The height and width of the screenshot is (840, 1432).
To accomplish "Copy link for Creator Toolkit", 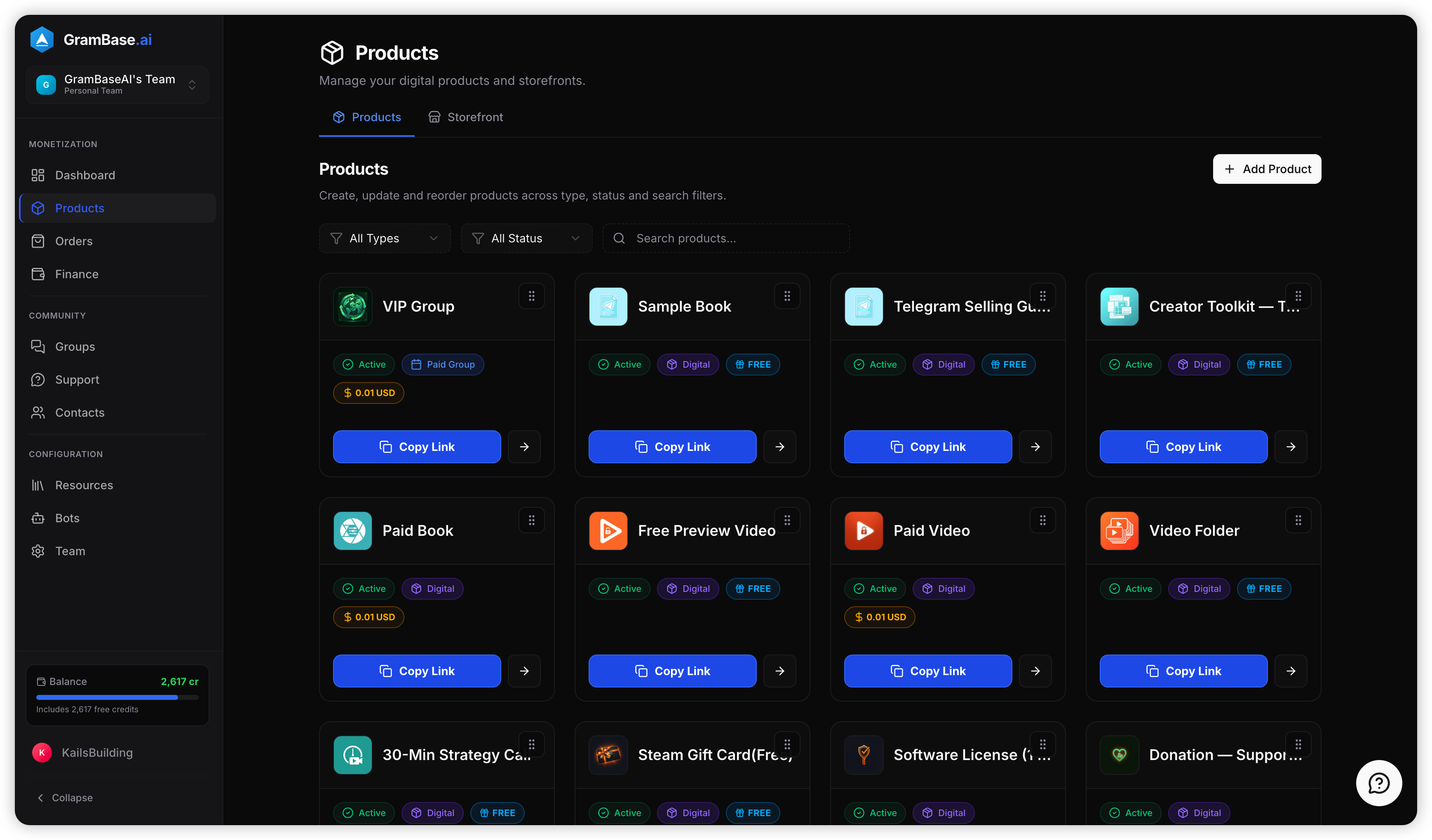I will click(1184, 447).
